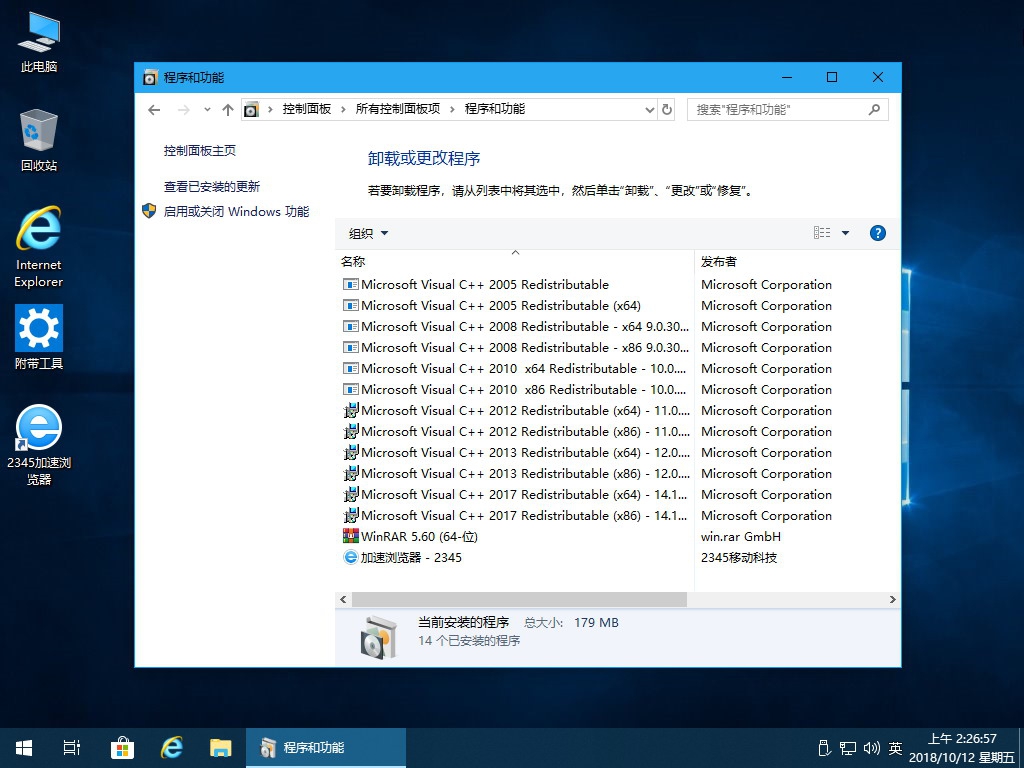Screen dimensions: 1024x768
Task: Select Visual C++ 2012 Redistributable (x86) row
Action: point(618,432)
